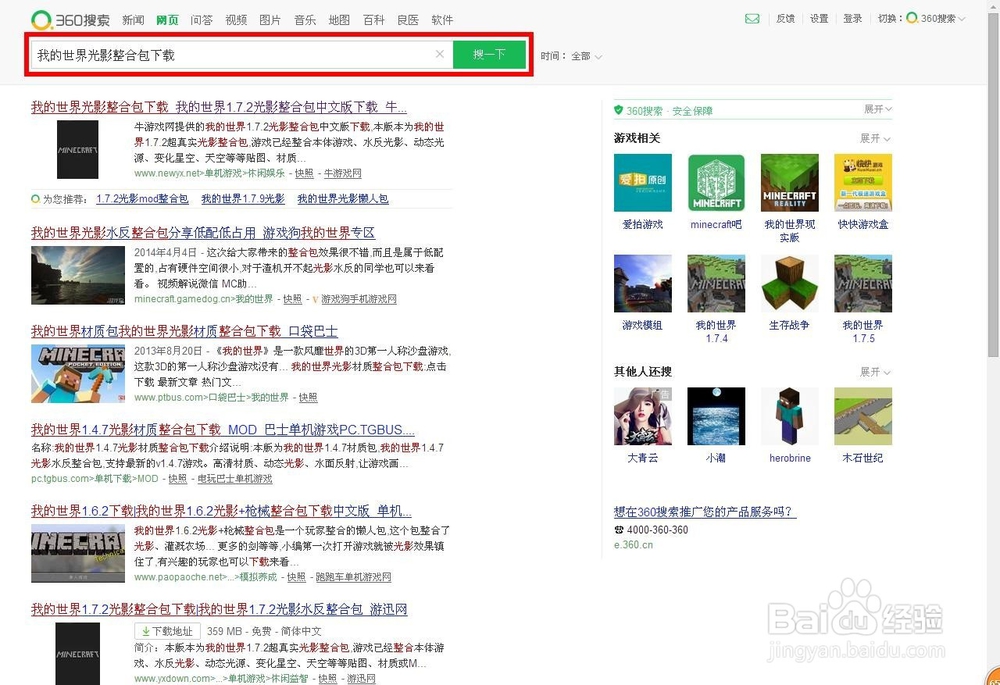Screen dimensions: 1000x685
Task: Switch to the 视频 tab
Action: point(236,20)
